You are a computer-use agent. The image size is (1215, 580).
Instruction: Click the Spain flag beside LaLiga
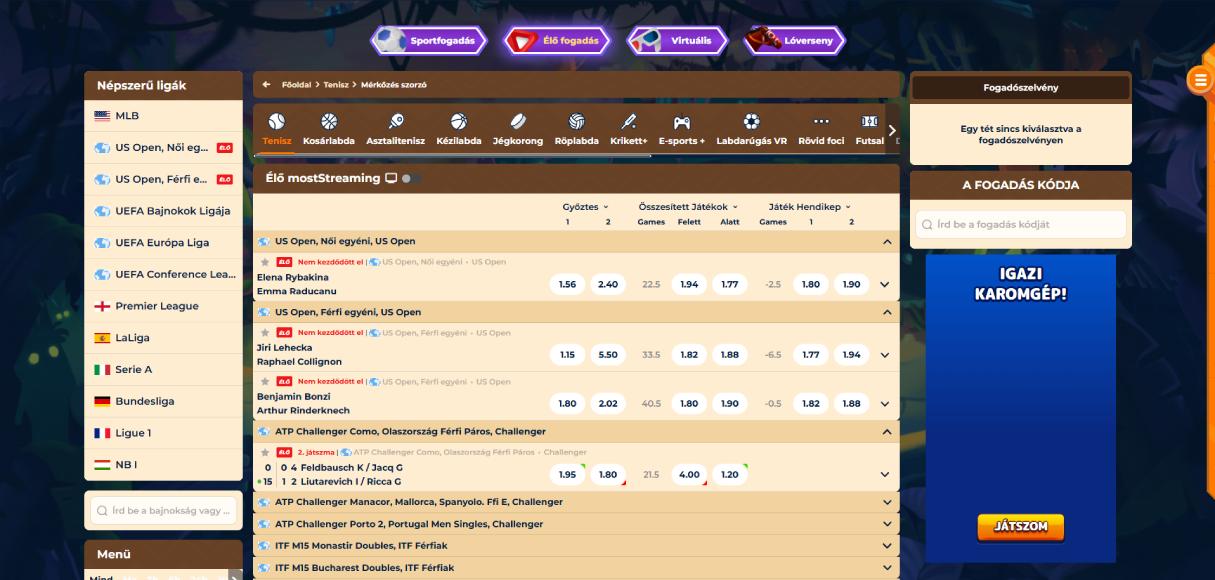point(102,338)
